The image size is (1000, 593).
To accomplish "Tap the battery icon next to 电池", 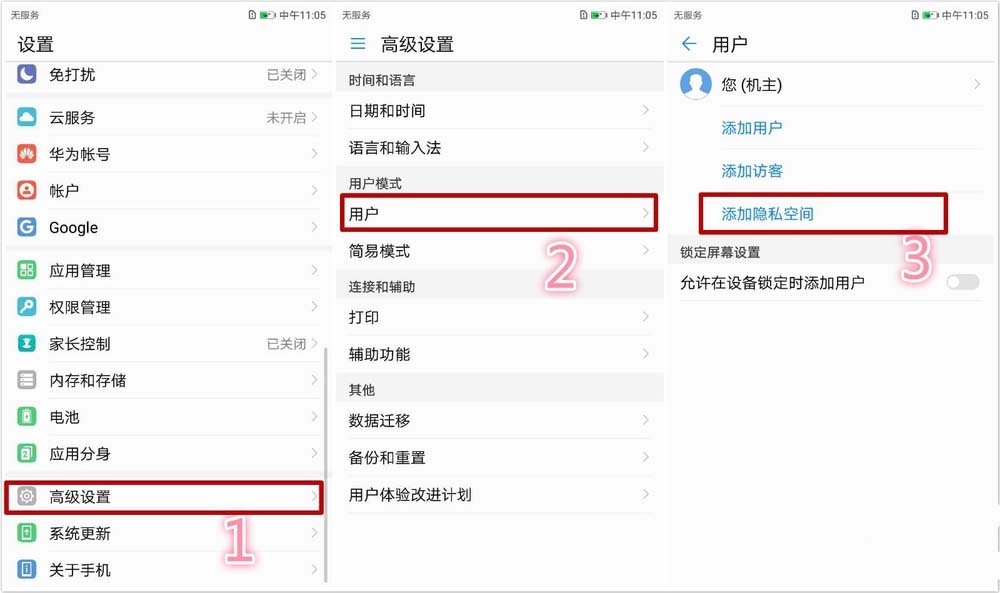I will pyautogui.click(x=27, y=417).
